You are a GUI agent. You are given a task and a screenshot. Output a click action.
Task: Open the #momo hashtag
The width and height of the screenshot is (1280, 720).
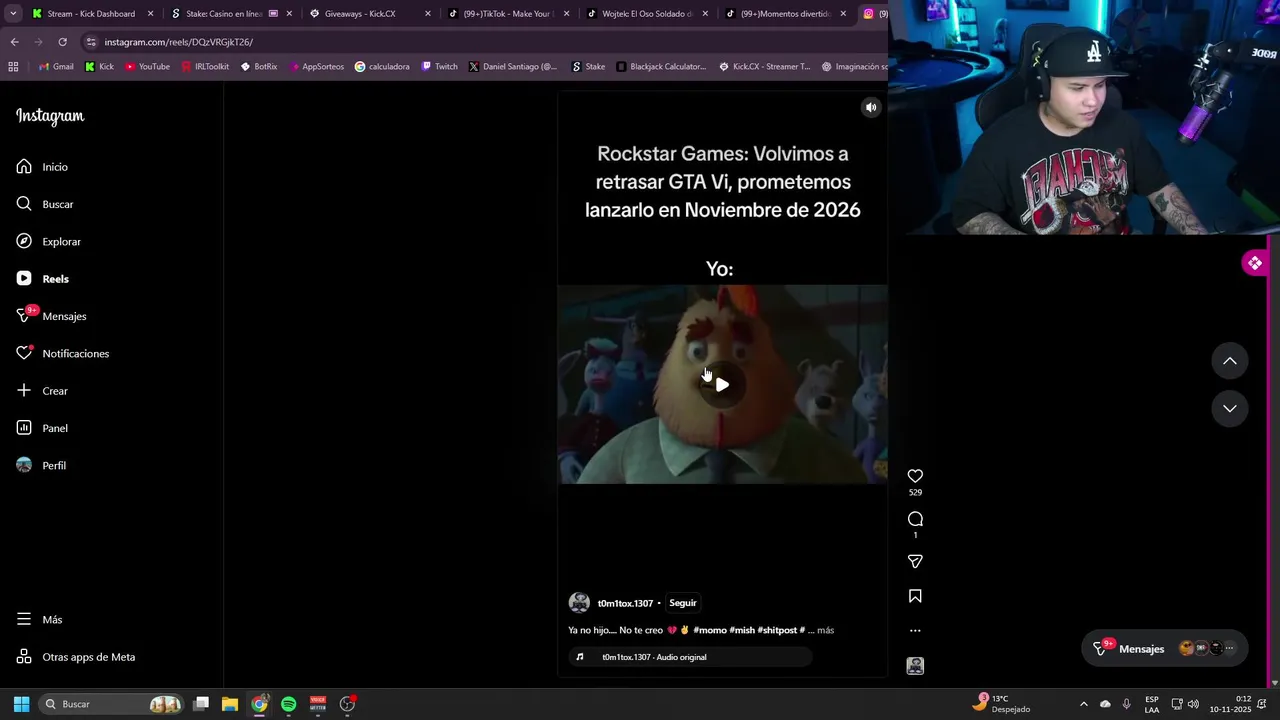click(x=710, y=630)
